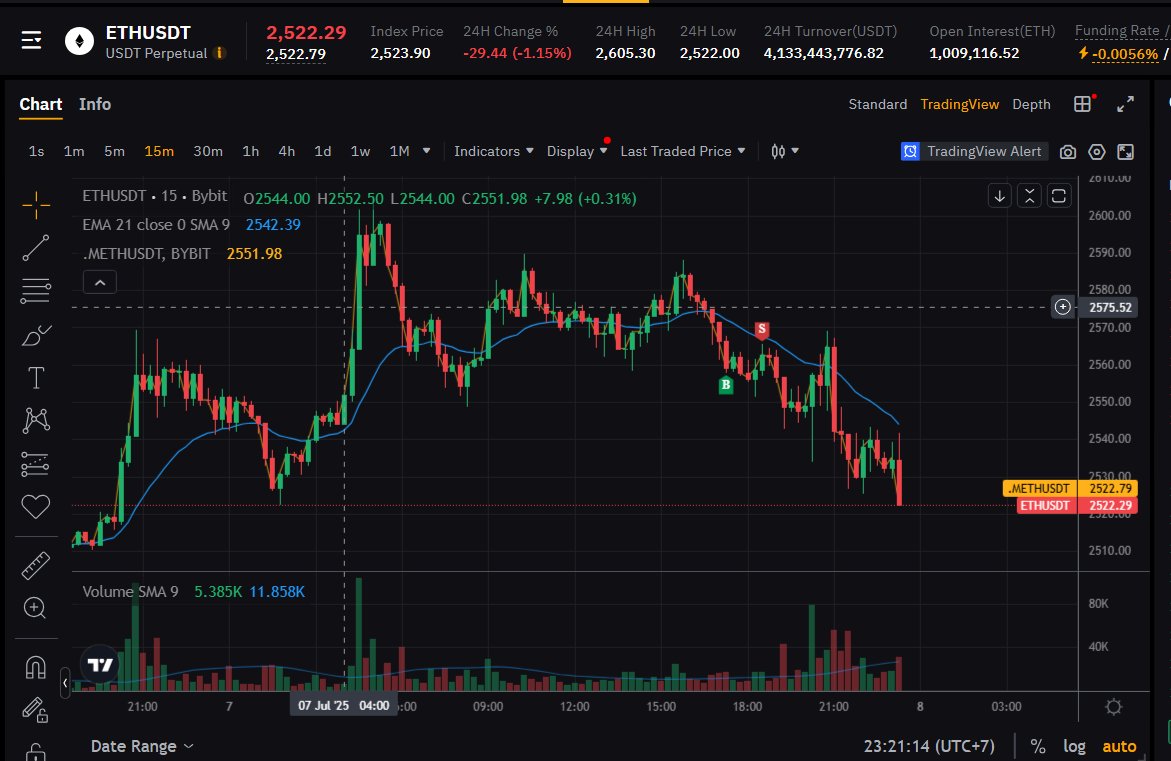Expand more timeframes dropdown arrow
This screenshot has height=761, width=1171.
click(x=426, y=151)
